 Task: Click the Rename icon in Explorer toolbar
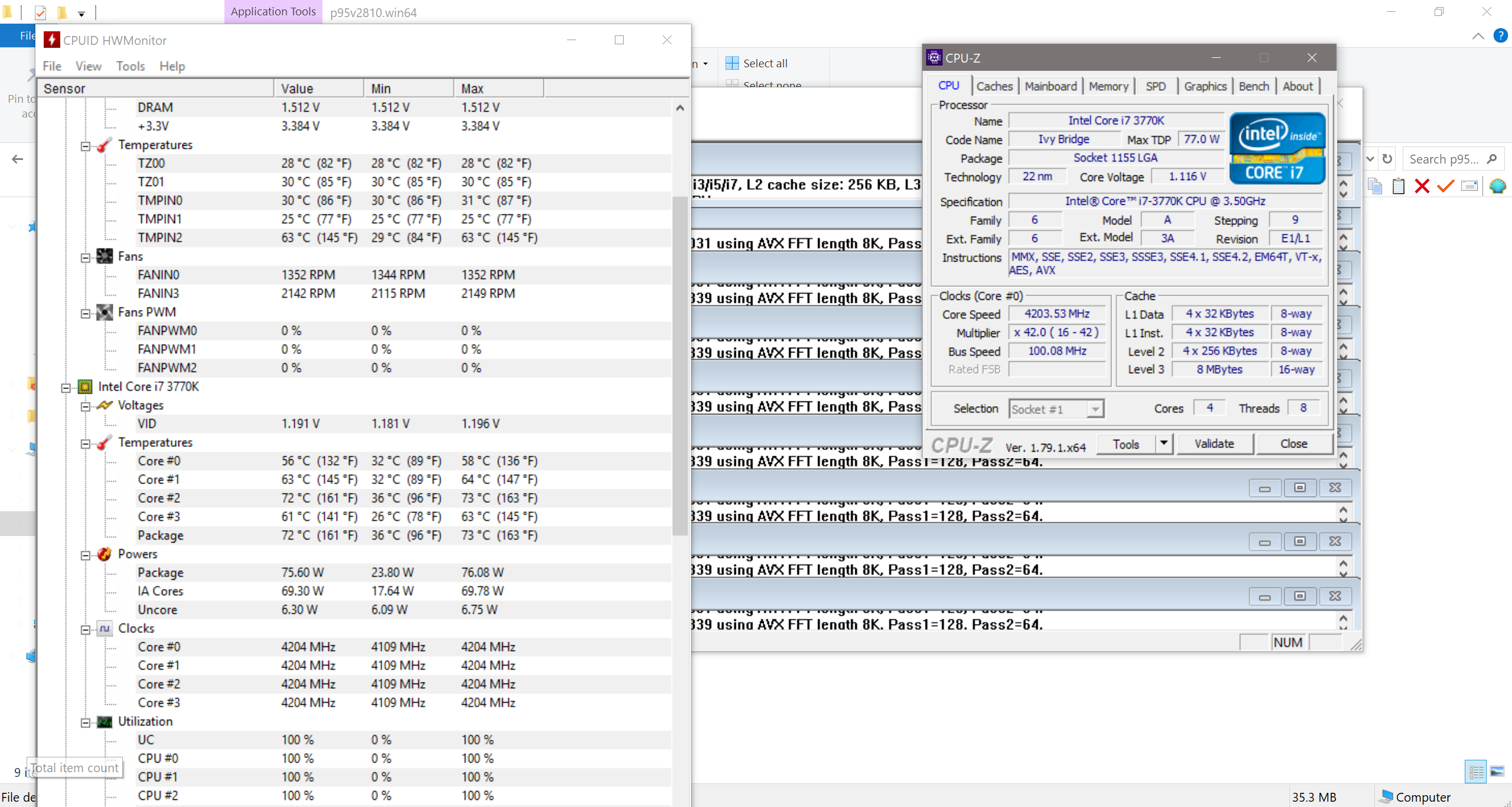click(x=1469, y=187)
